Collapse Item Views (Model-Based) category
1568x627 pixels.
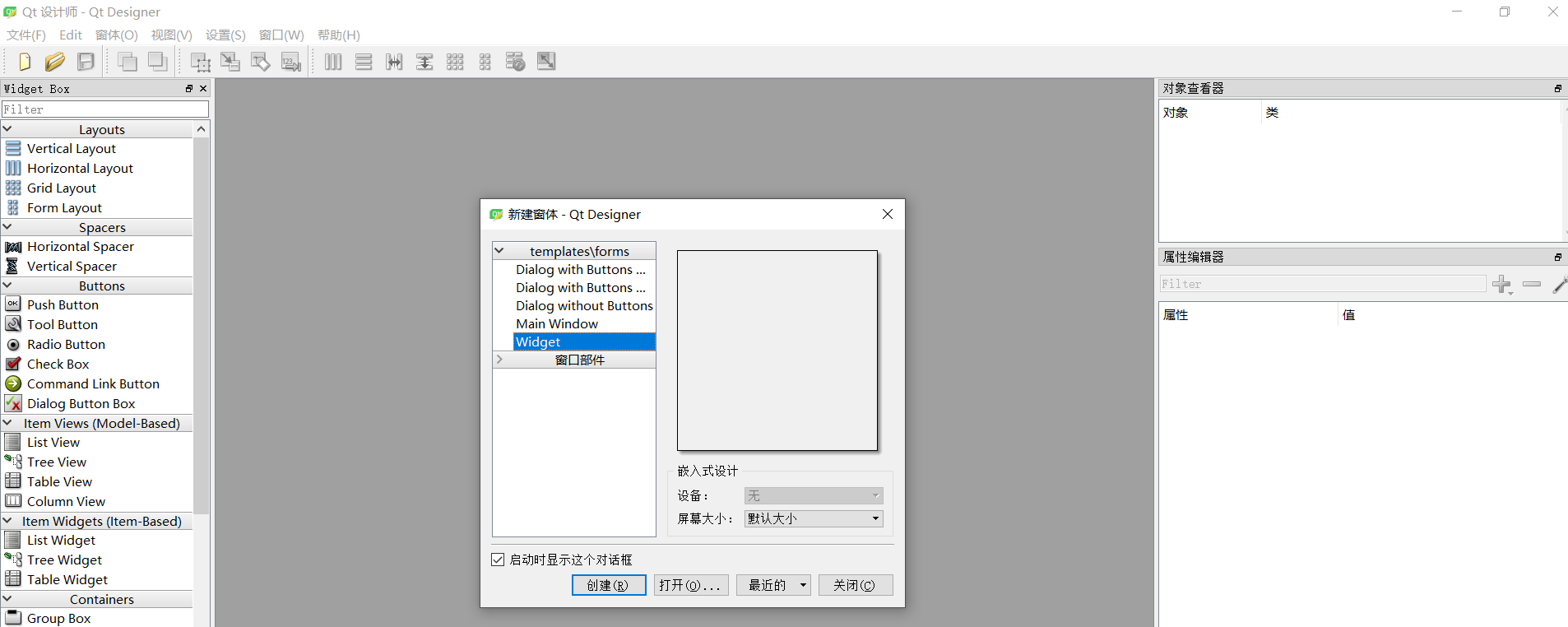[x=7, y=422]
